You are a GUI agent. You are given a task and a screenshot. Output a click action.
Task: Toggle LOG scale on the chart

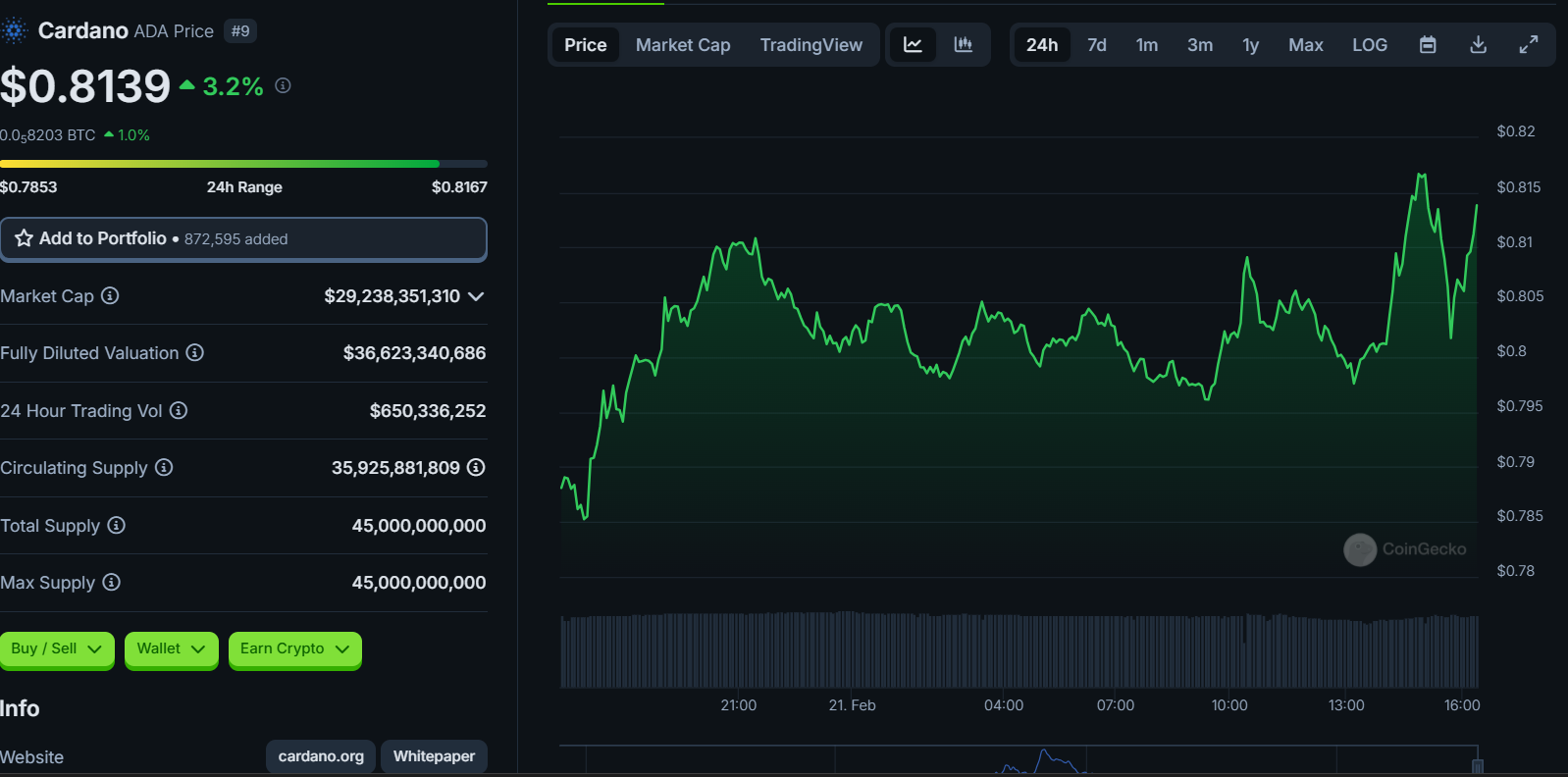click(1370, 44)
